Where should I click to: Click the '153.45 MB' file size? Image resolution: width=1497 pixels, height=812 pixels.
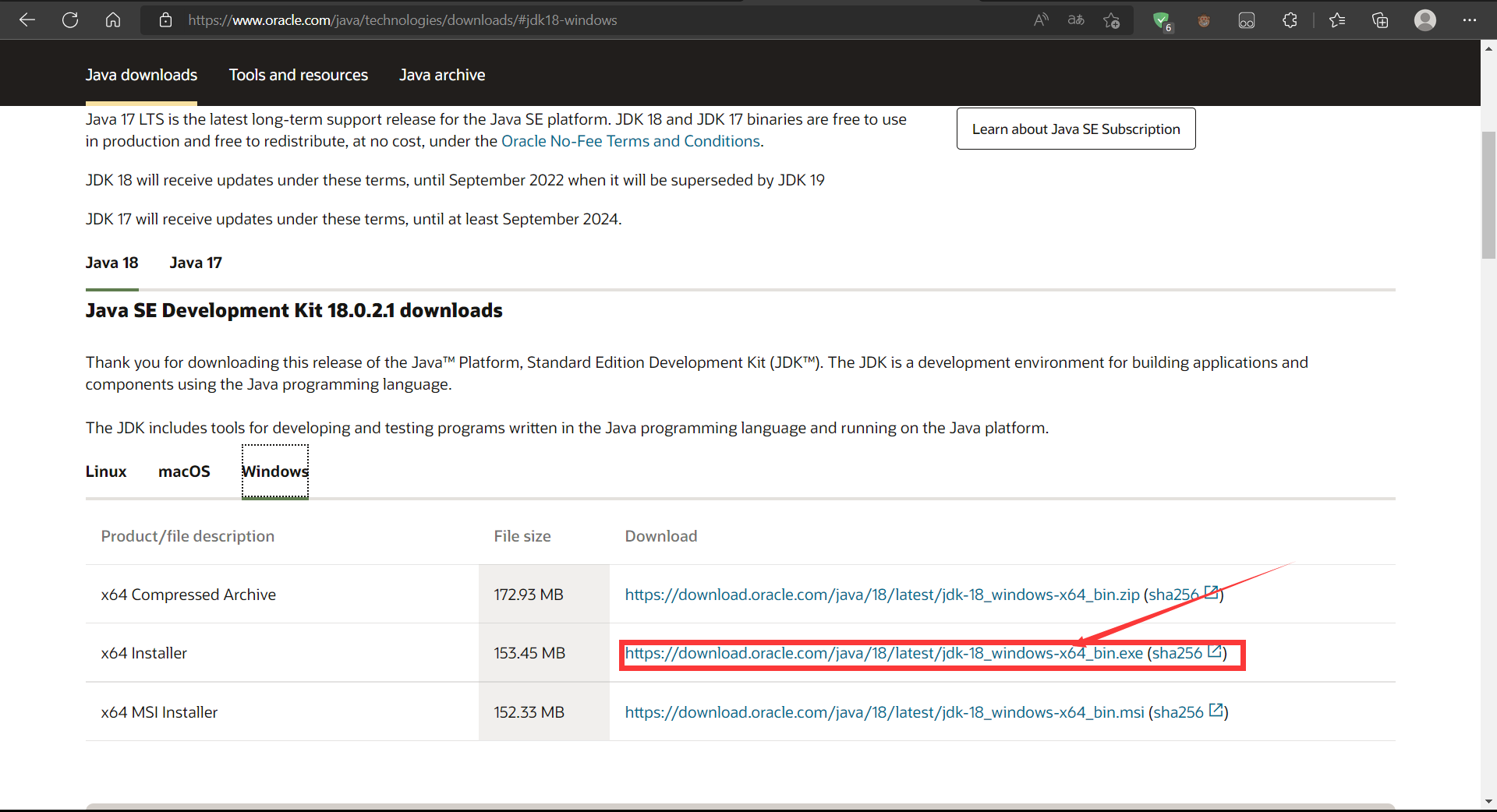[x=529, y=653]
